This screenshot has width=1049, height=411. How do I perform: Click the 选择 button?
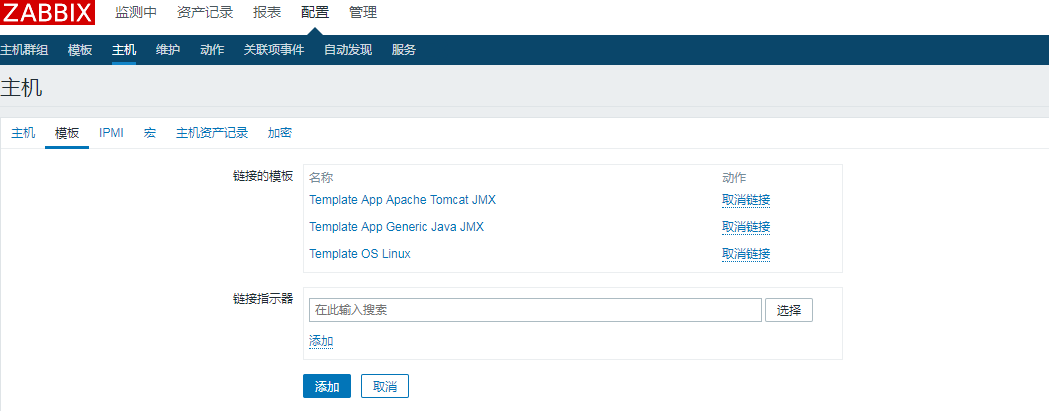(x=789, y=310)
